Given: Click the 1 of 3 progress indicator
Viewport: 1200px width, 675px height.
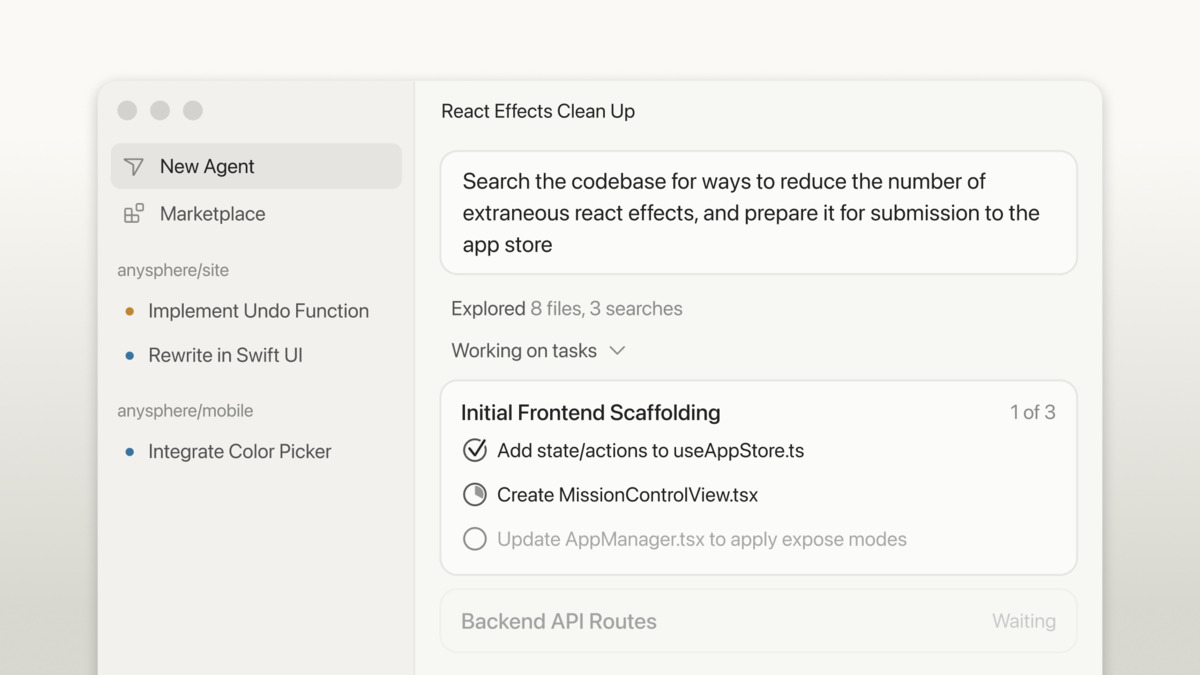Looking at the screenshot, I should (x=1032, y=411).
